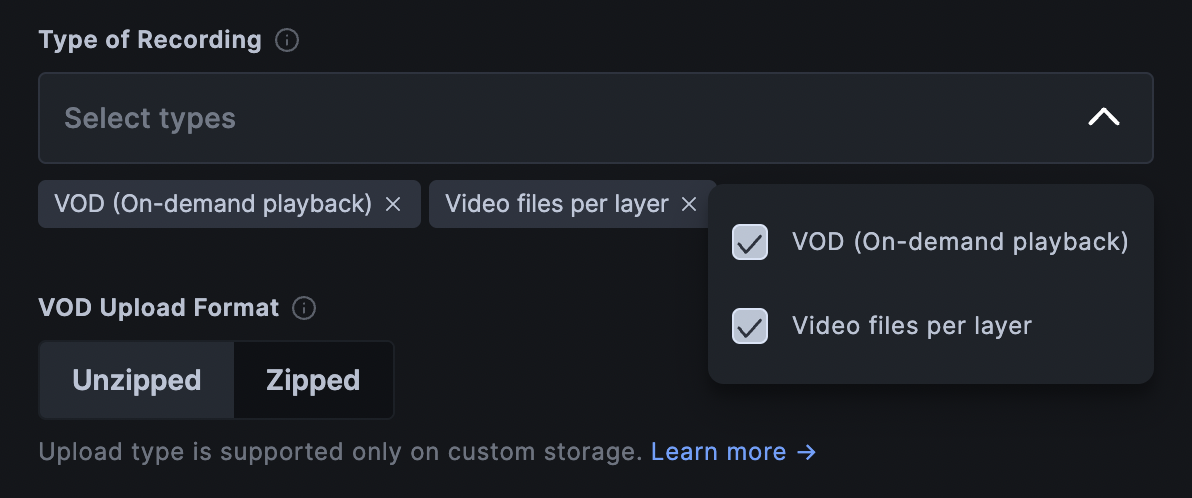Remove the Video files per layer chip
The height and width of the screenshot is (498, 1192).
click(x=689, y=204)
